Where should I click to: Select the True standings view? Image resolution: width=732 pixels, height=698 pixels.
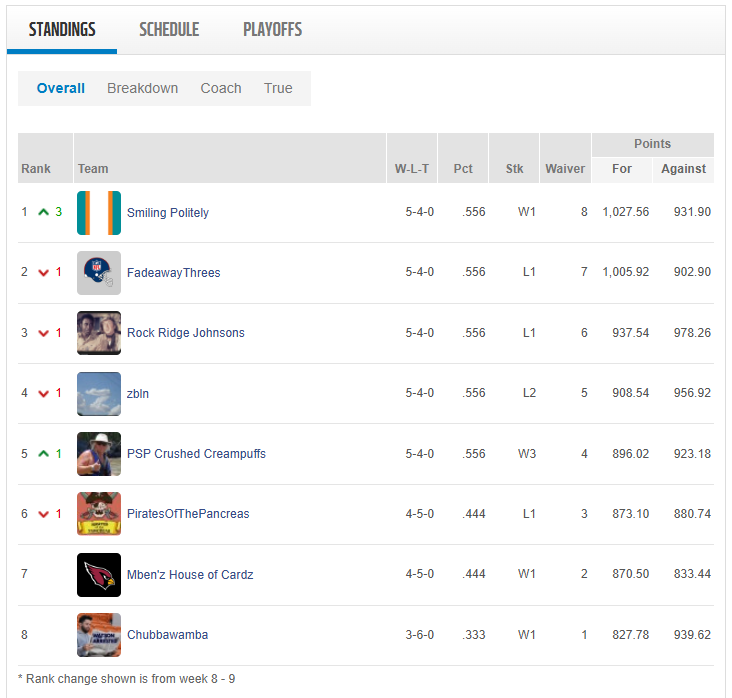pos(278,88)
